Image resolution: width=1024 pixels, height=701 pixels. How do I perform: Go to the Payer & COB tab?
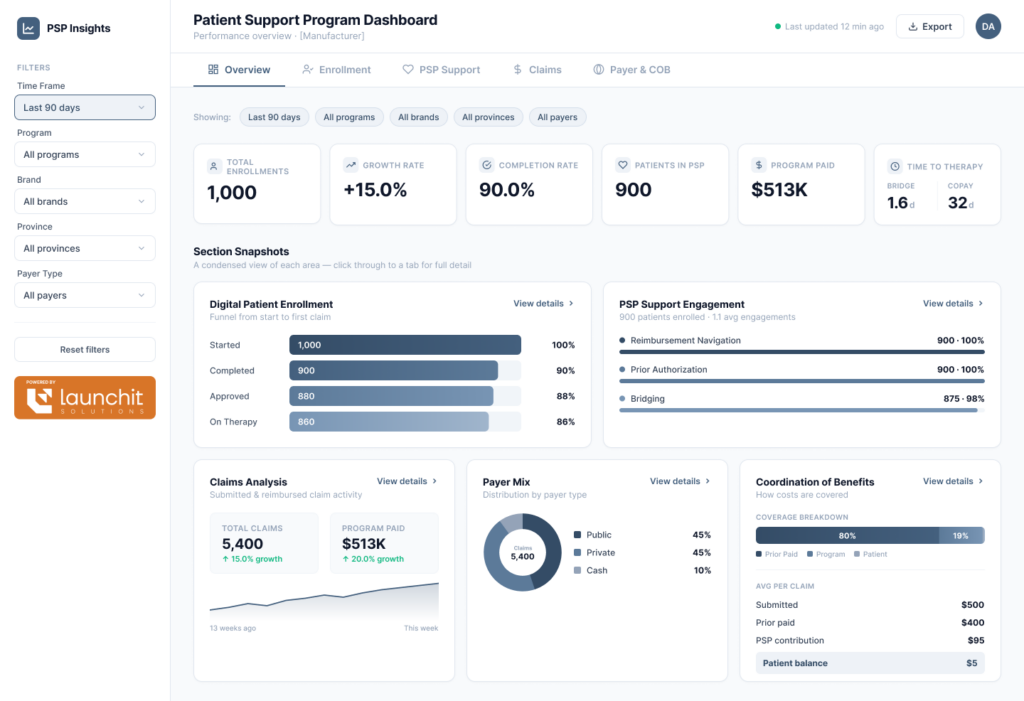coord(631,70)
